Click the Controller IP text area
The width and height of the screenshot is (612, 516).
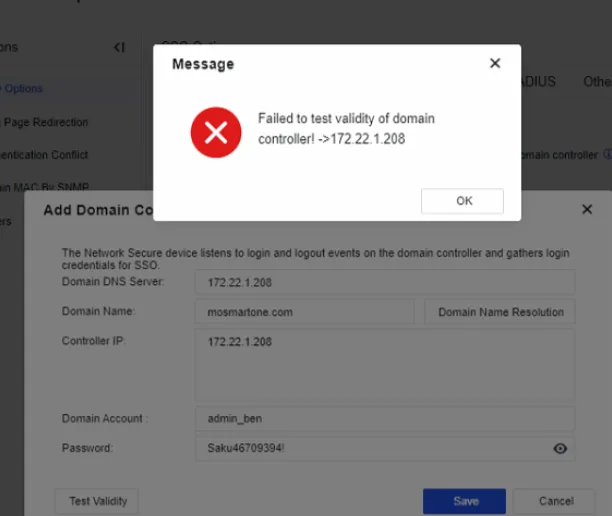[385, 365]
